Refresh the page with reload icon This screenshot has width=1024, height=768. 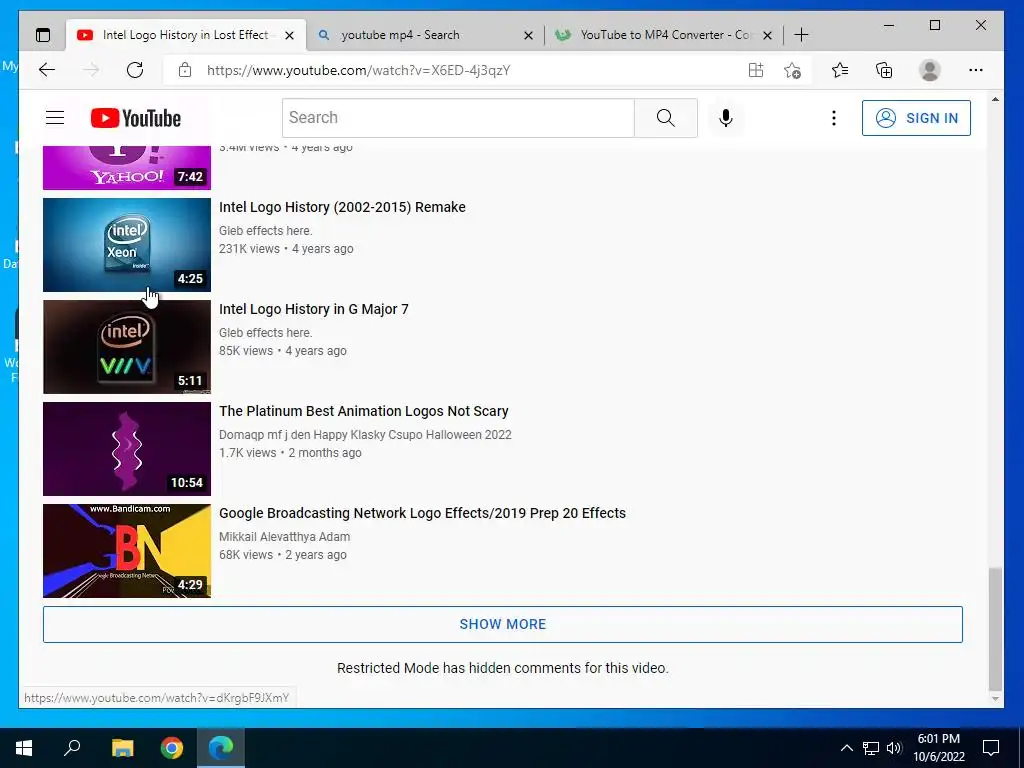coord(135,70)
